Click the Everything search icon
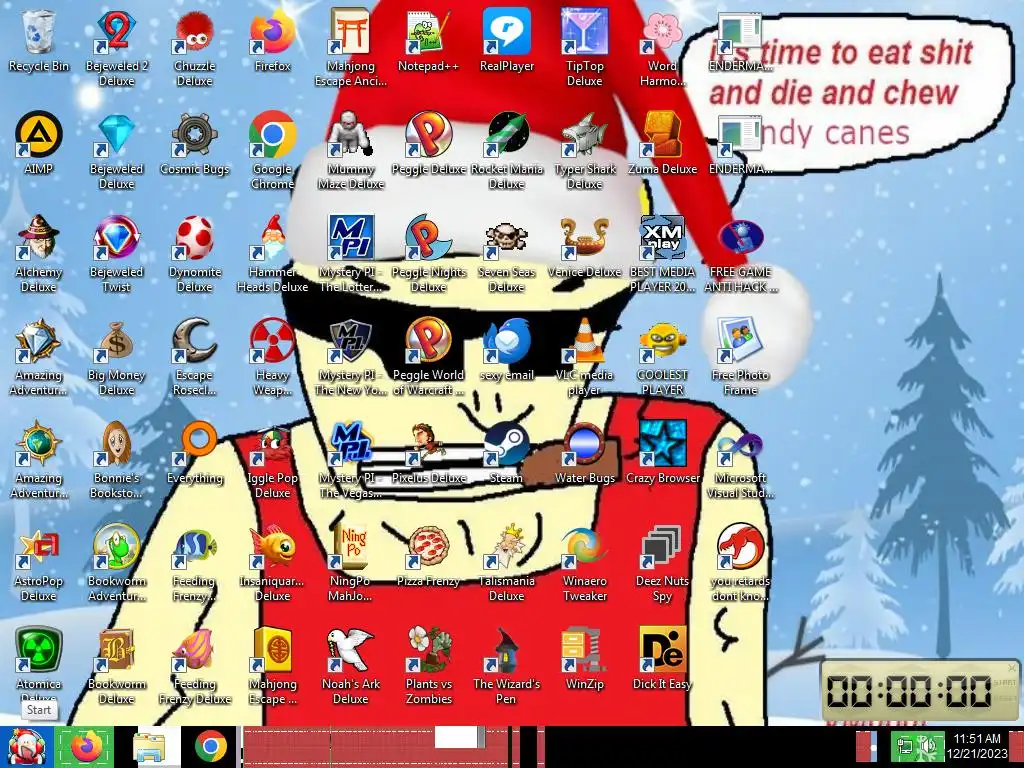 (x=195, y=453)
